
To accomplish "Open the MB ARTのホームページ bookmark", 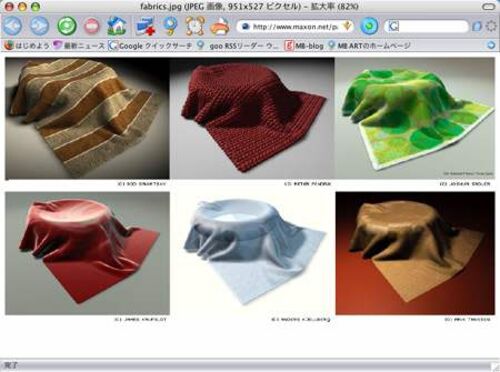I will 369,46.
